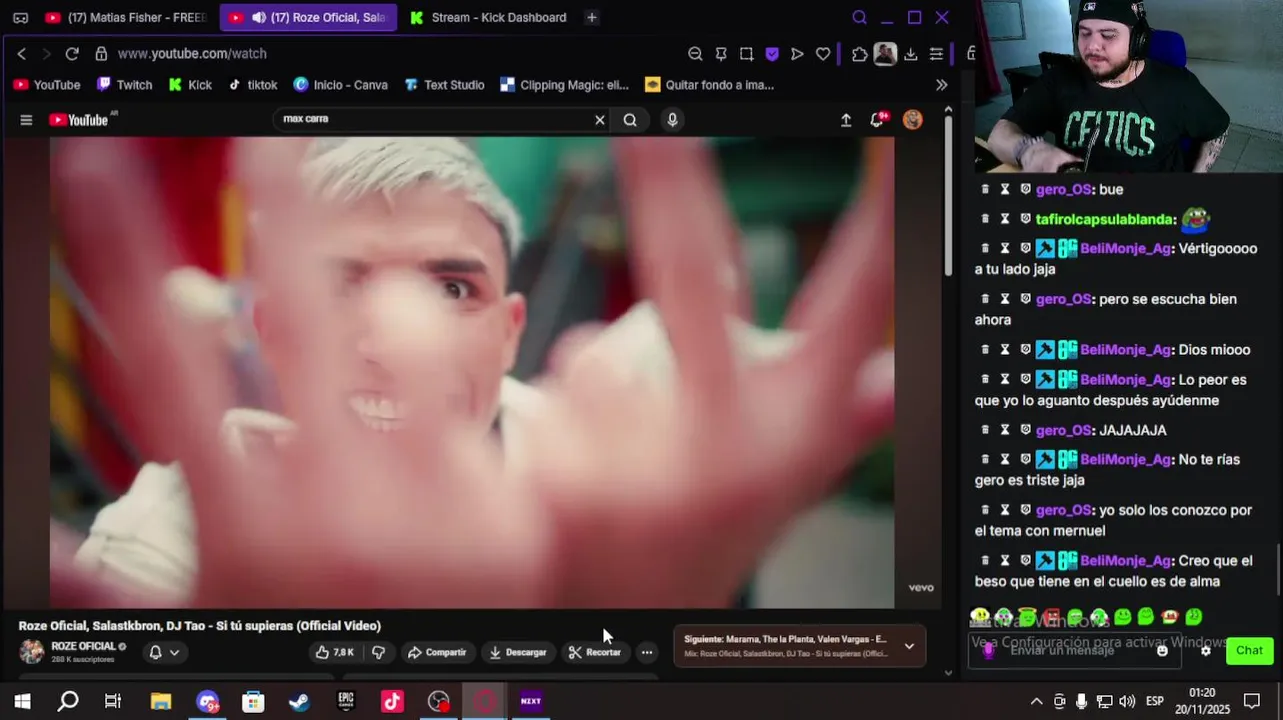Bookmark page with the heart icon
The height and width of the screenshot is (720, 1283).
(823, 54)
